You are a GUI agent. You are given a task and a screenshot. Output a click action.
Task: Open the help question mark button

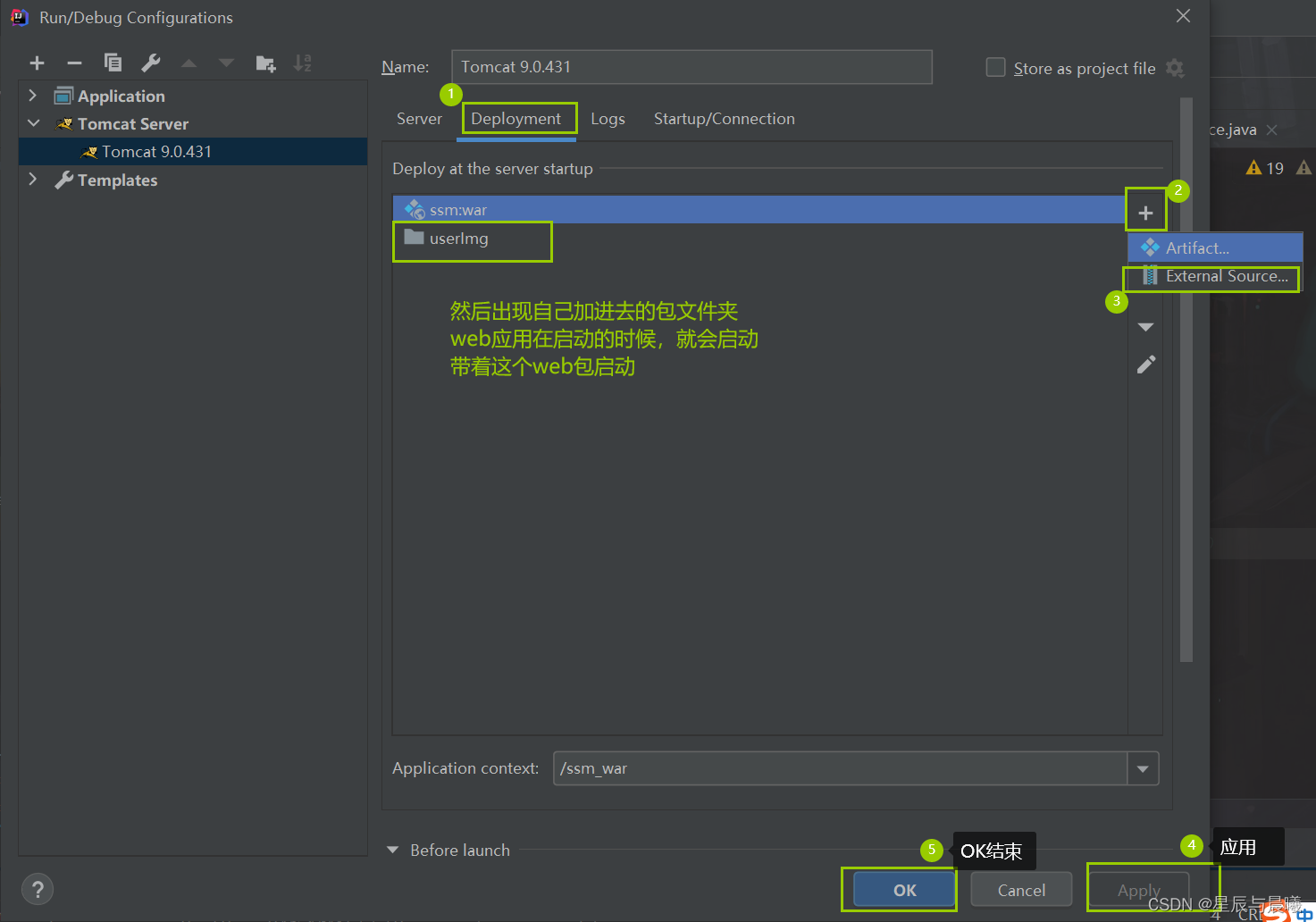[x=38, y=889]
